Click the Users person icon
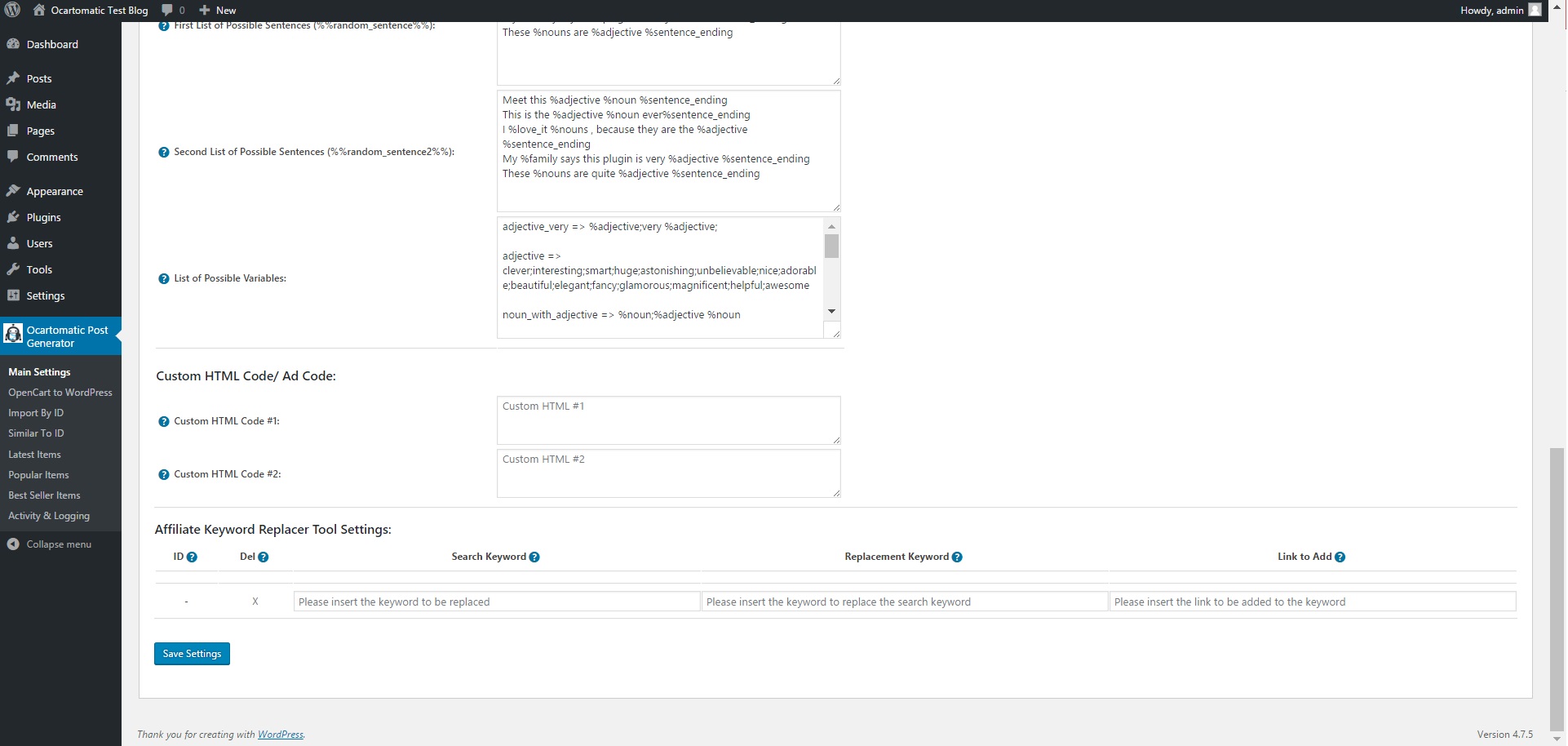This screenshot has height=746, width=1568. pyautogui.click(x=13, y=243)
